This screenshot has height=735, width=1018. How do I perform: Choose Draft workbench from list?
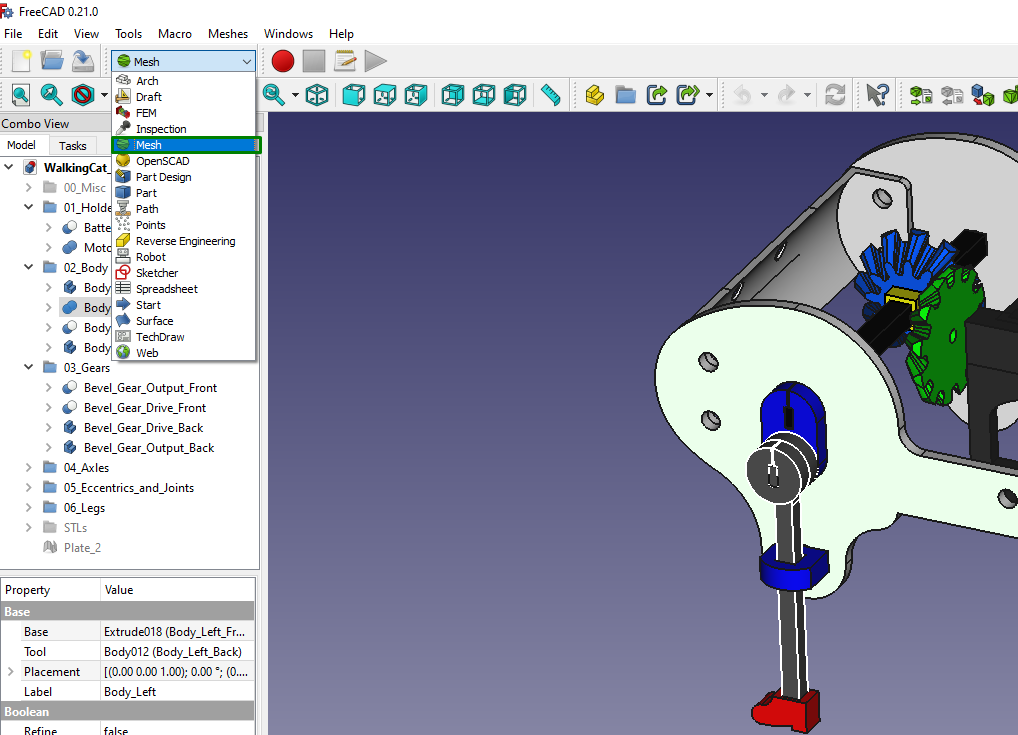(x=185, y=97)
